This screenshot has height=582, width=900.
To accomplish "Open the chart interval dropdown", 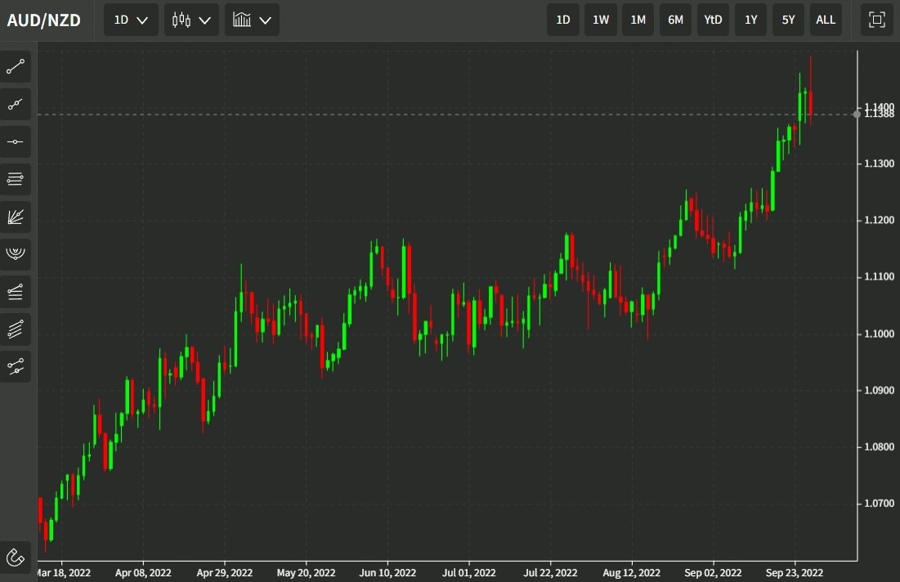I will (x=129, y=19).
